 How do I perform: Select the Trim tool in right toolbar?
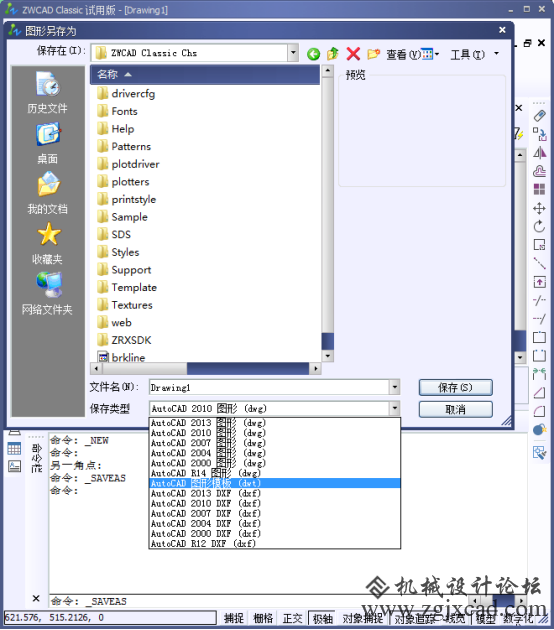point(540,301)
